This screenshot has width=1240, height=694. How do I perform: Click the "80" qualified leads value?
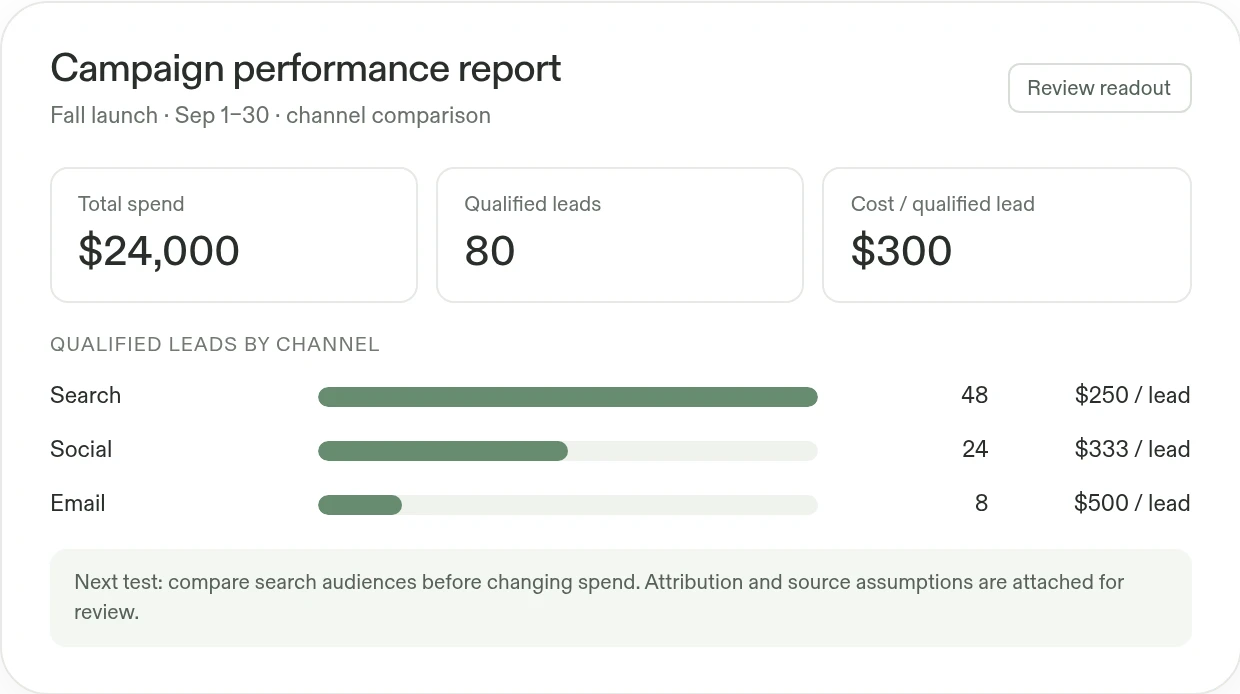tap(490, 251)
